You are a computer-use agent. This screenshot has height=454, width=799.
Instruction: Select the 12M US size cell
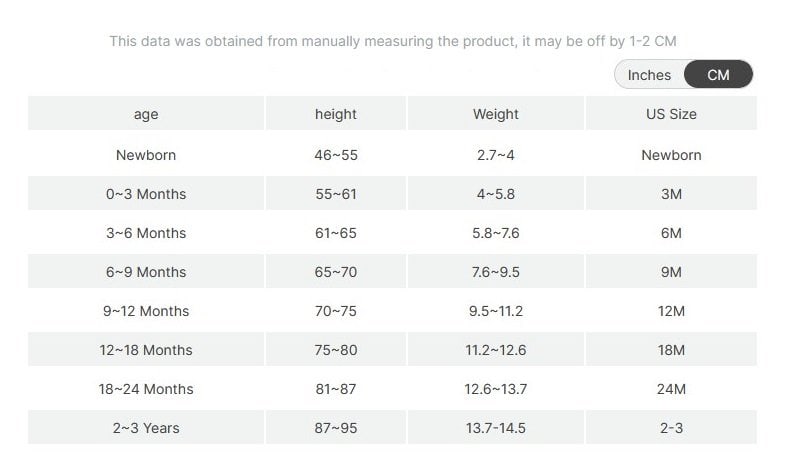tap(671, 311)
